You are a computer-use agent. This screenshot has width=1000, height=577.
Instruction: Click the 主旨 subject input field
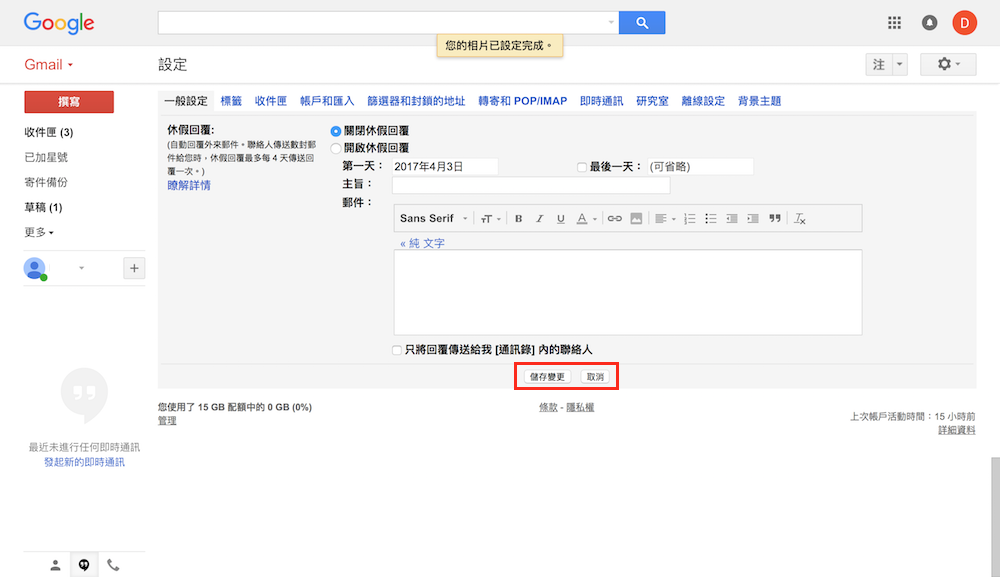point(531,185)
